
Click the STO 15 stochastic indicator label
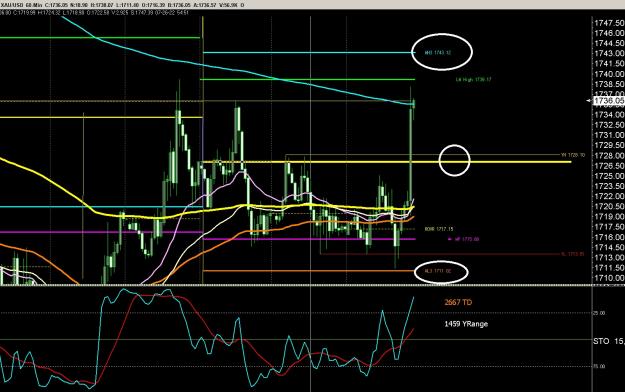tap(609, 341)
